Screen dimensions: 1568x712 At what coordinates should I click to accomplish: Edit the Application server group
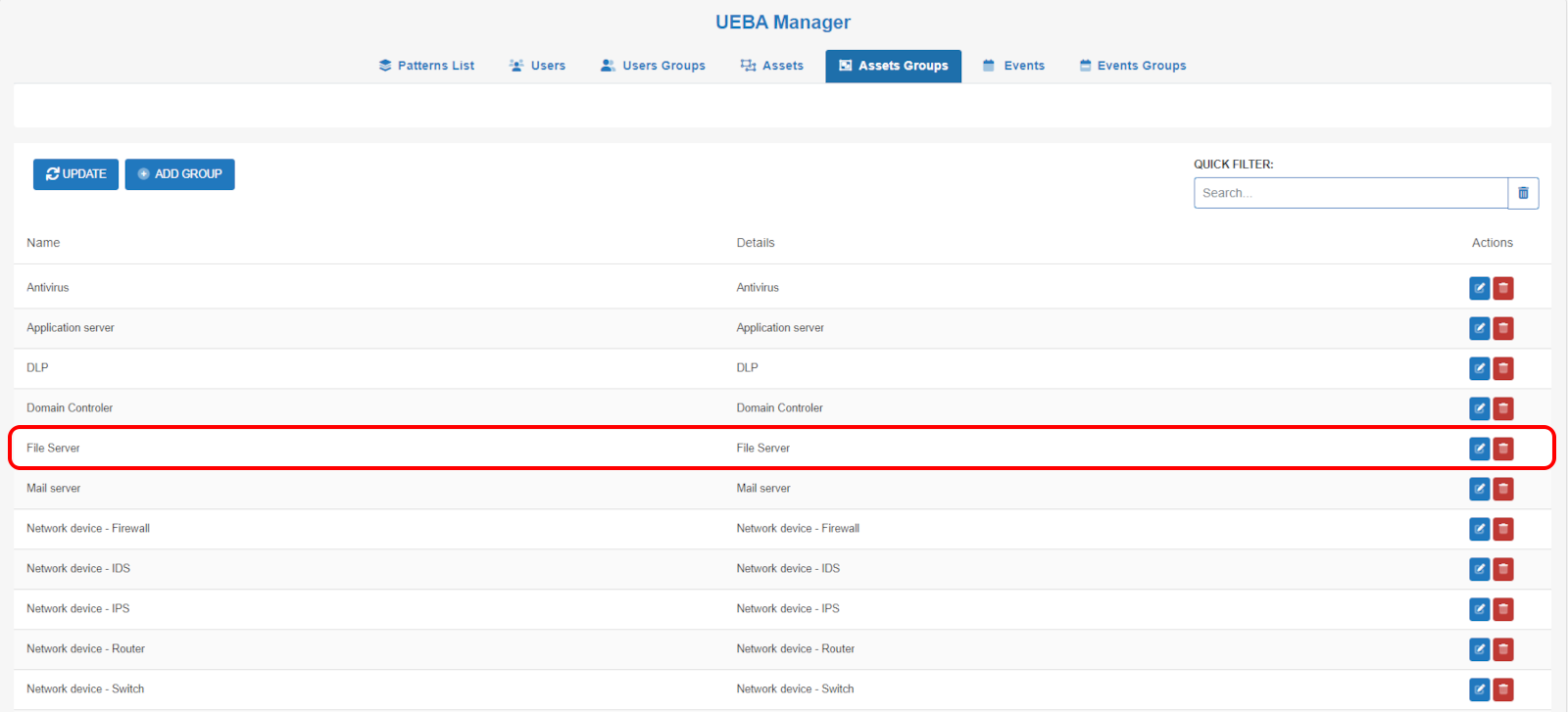(1479, 328)
